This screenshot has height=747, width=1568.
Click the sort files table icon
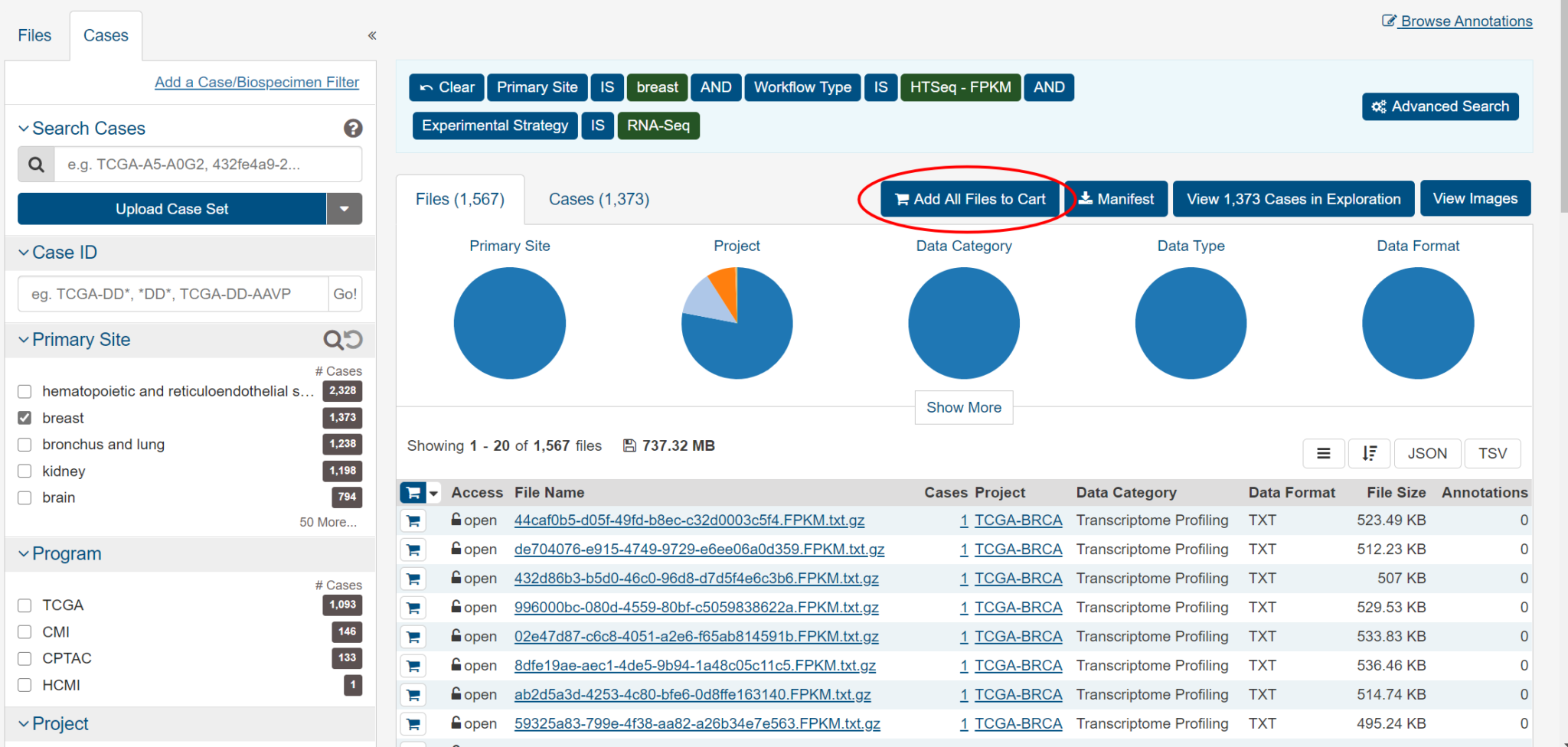1369,453
